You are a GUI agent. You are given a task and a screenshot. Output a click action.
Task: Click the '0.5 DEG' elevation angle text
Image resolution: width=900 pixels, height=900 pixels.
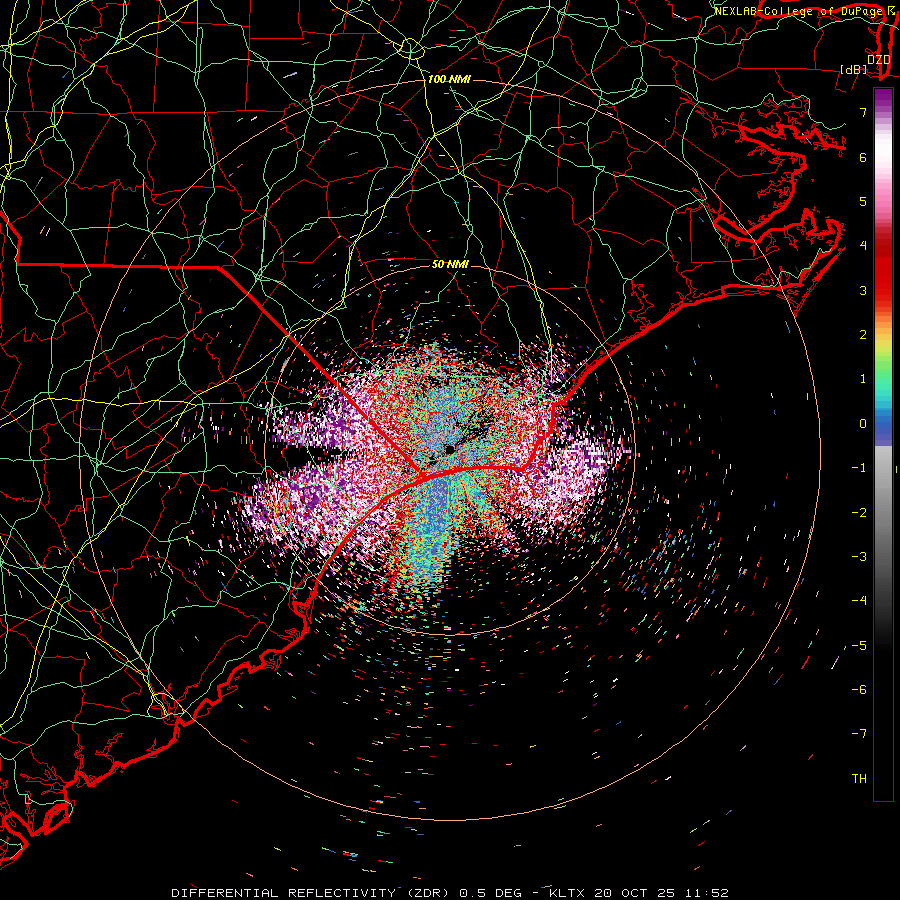[x=491, y=893]
